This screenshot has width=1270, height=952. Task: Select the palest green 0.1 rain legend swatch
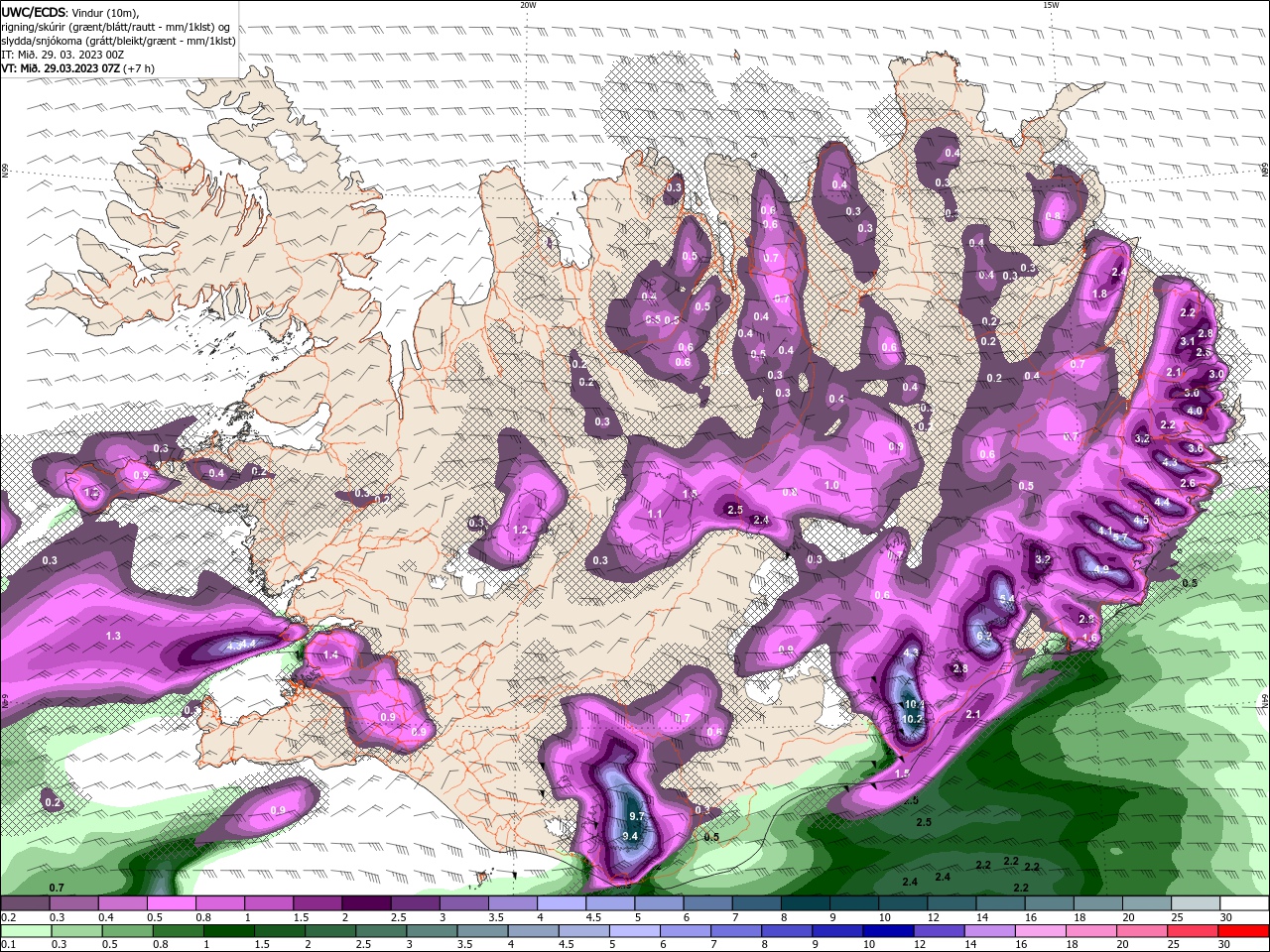tap(25, 931)
